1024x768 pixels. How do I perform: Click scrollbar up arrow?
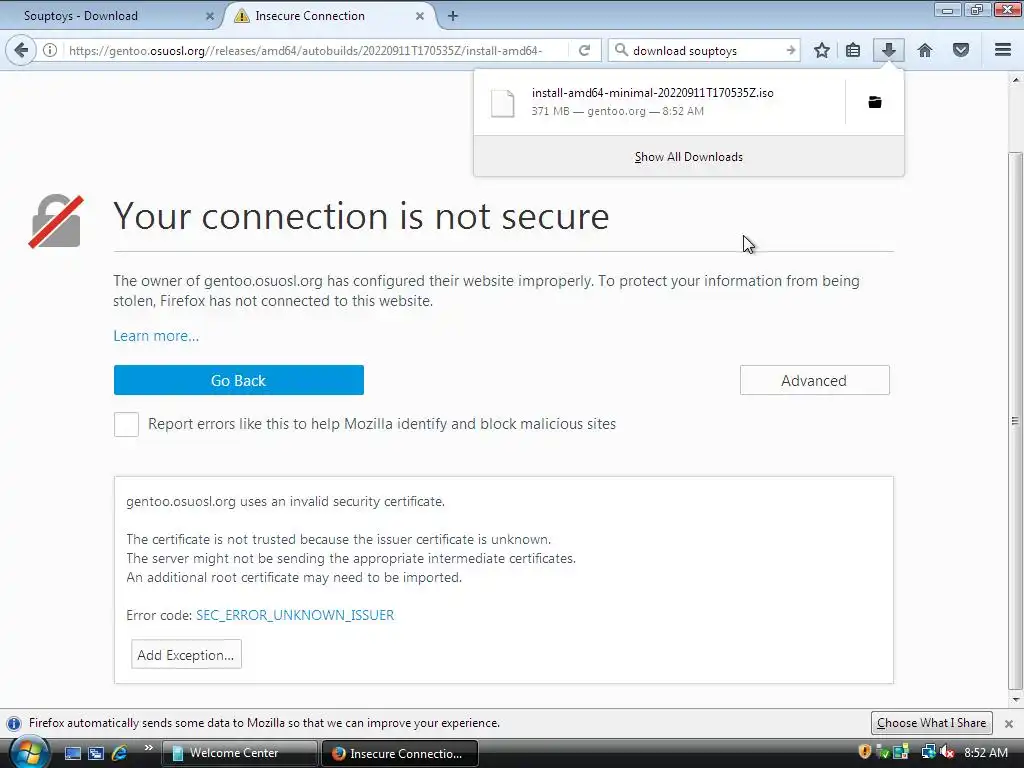pos(1015,80)
